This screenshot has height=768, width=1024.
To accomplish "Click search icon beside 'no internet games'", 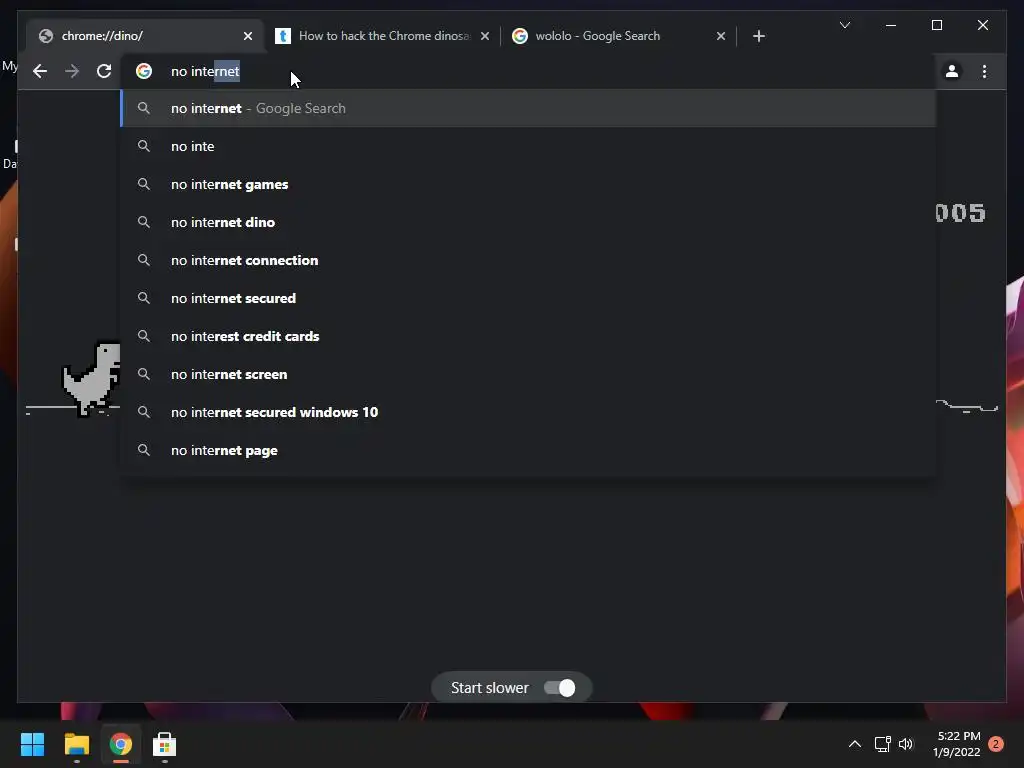I will pos(144,184).
